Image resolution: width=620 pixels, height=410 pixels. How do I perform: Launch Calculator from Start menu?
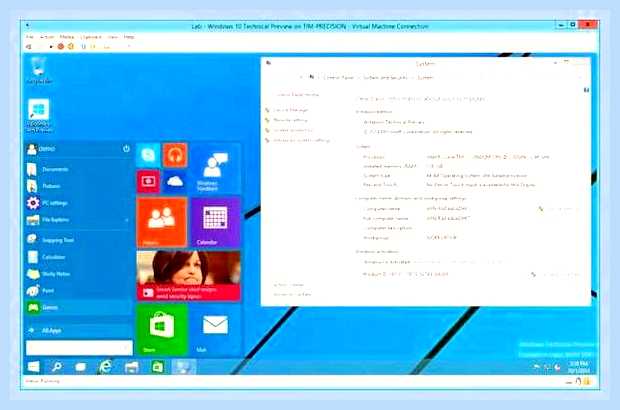[78, 257]
